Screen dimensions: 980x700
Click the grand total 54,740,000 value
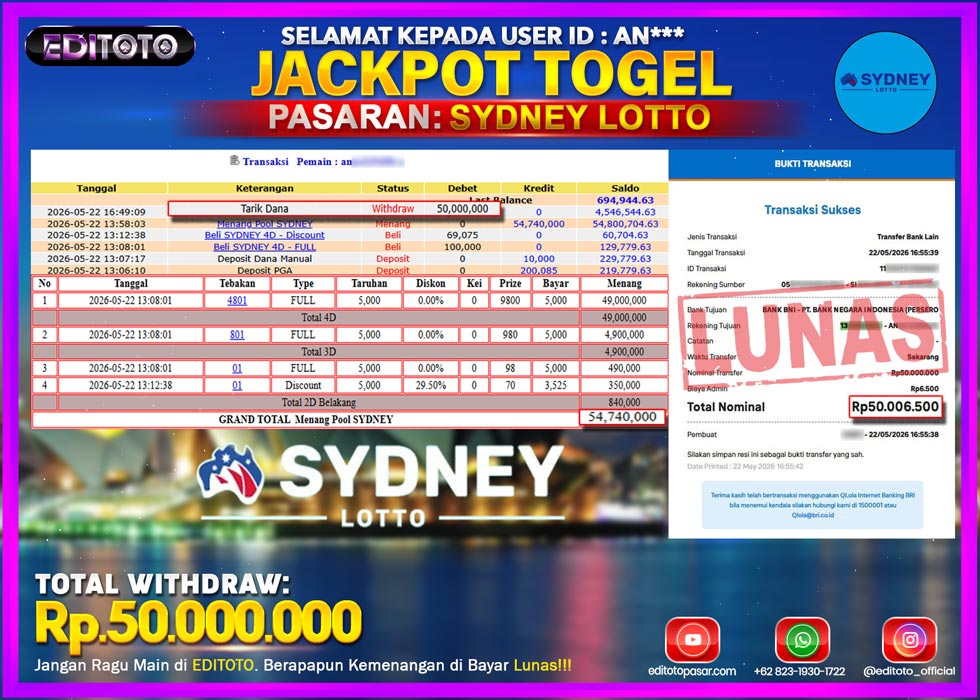(x=622, y=417)
